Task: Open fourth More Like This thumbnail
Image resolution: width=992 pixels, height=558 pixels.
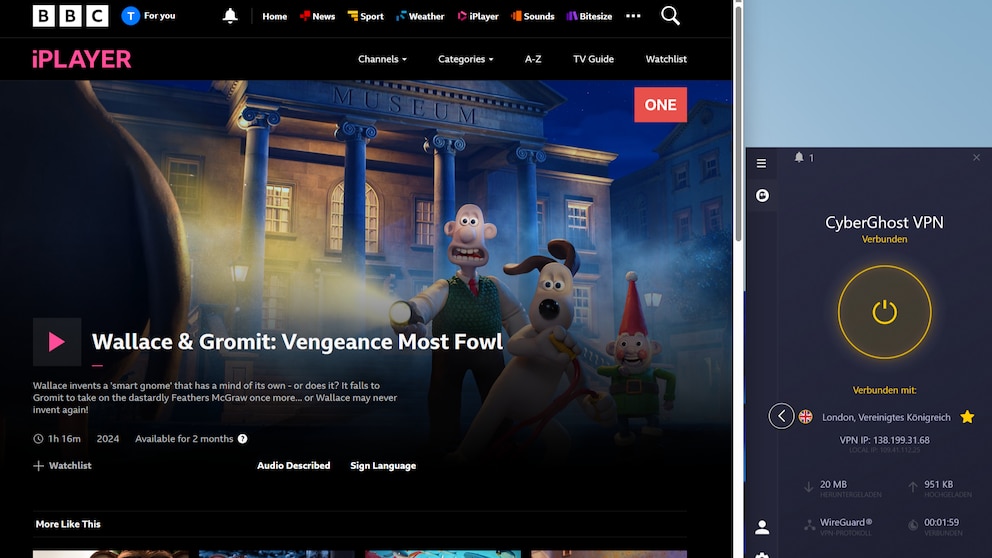Action: tap(609, 554)
